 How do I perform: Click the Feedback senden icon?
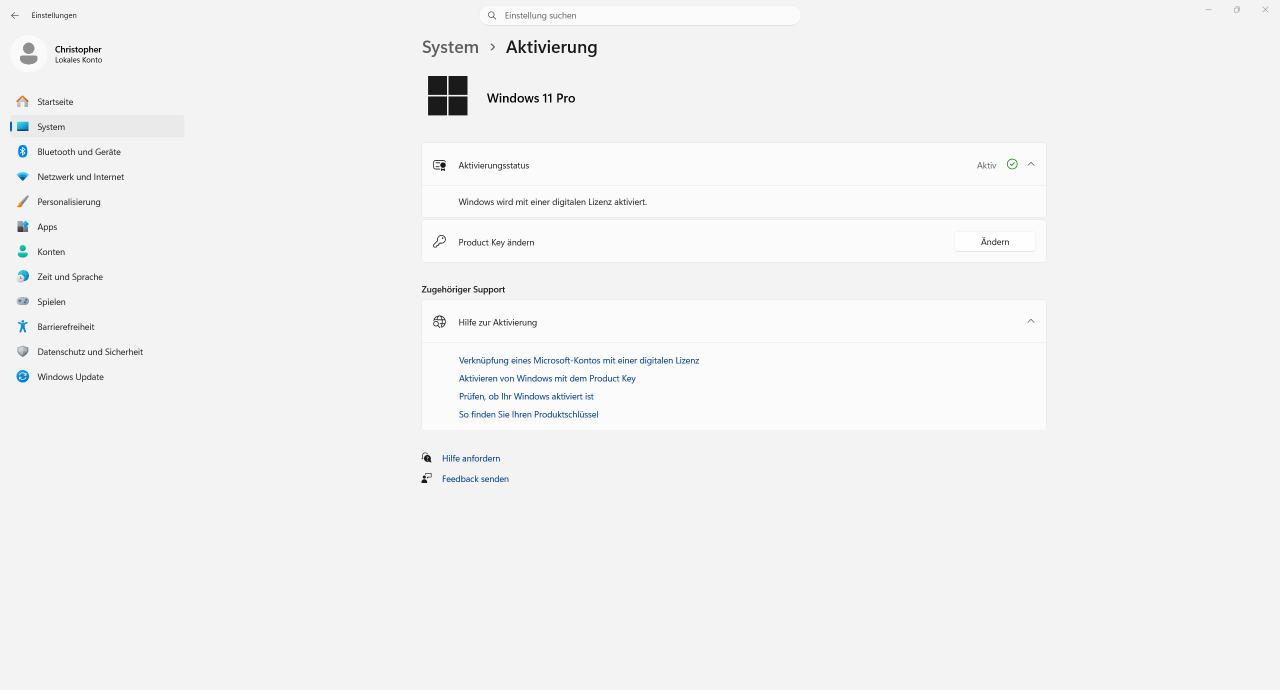[427, 479]
